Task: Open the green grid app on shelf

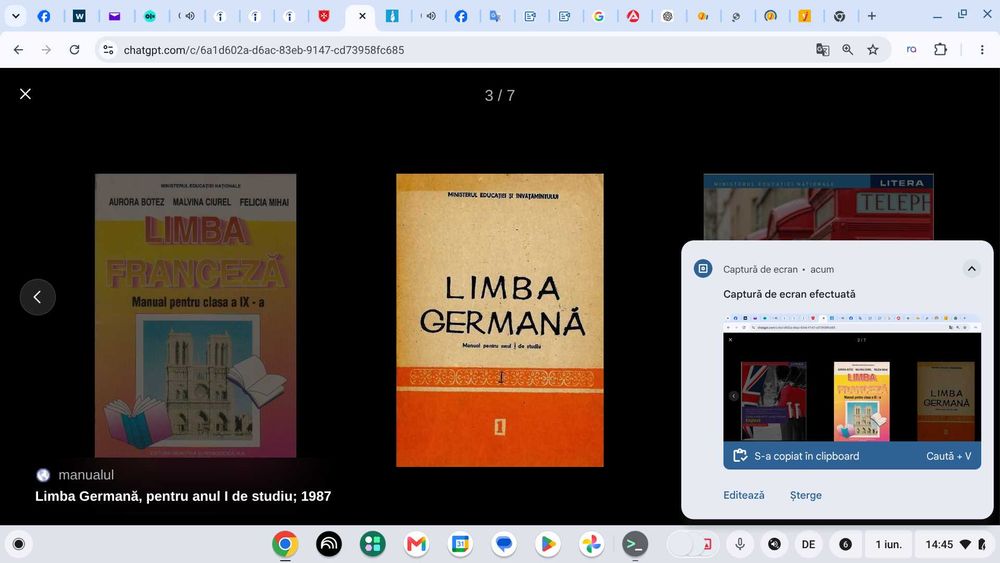Action: [372, 544]
